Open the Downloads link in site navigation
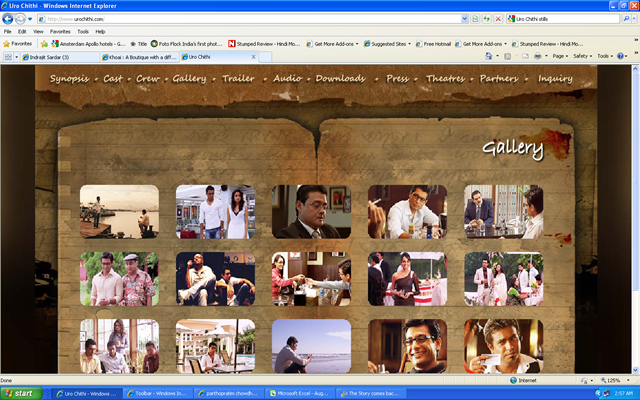The width and height of the screenshot is (640, 400). [x=340, y=78]
